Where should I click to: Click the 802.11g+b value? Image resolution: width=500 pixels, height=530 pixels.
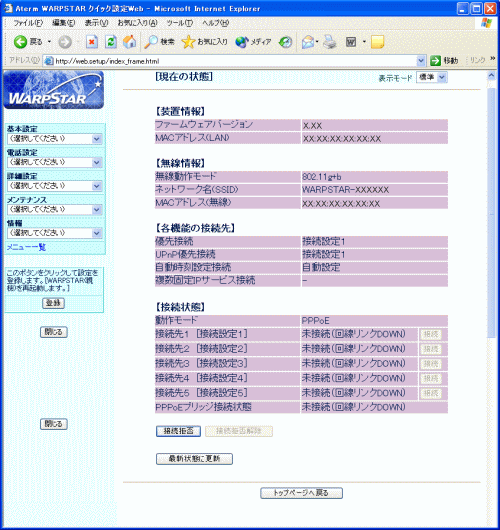(322, 177)
